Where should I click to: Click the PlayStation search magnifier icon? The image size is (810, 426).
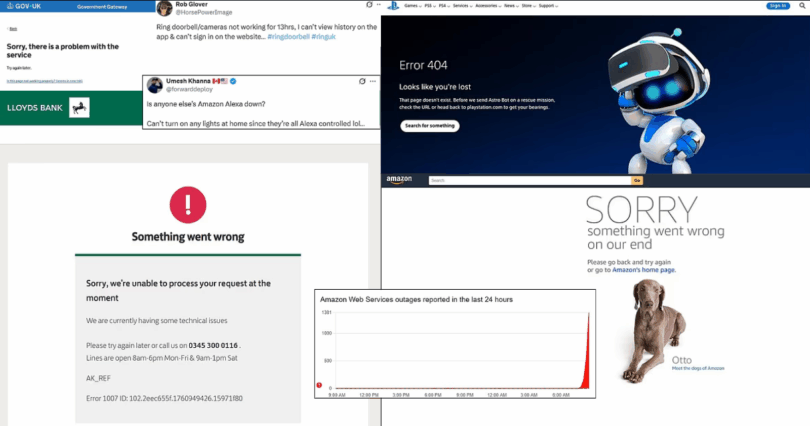tap(802, 6)
